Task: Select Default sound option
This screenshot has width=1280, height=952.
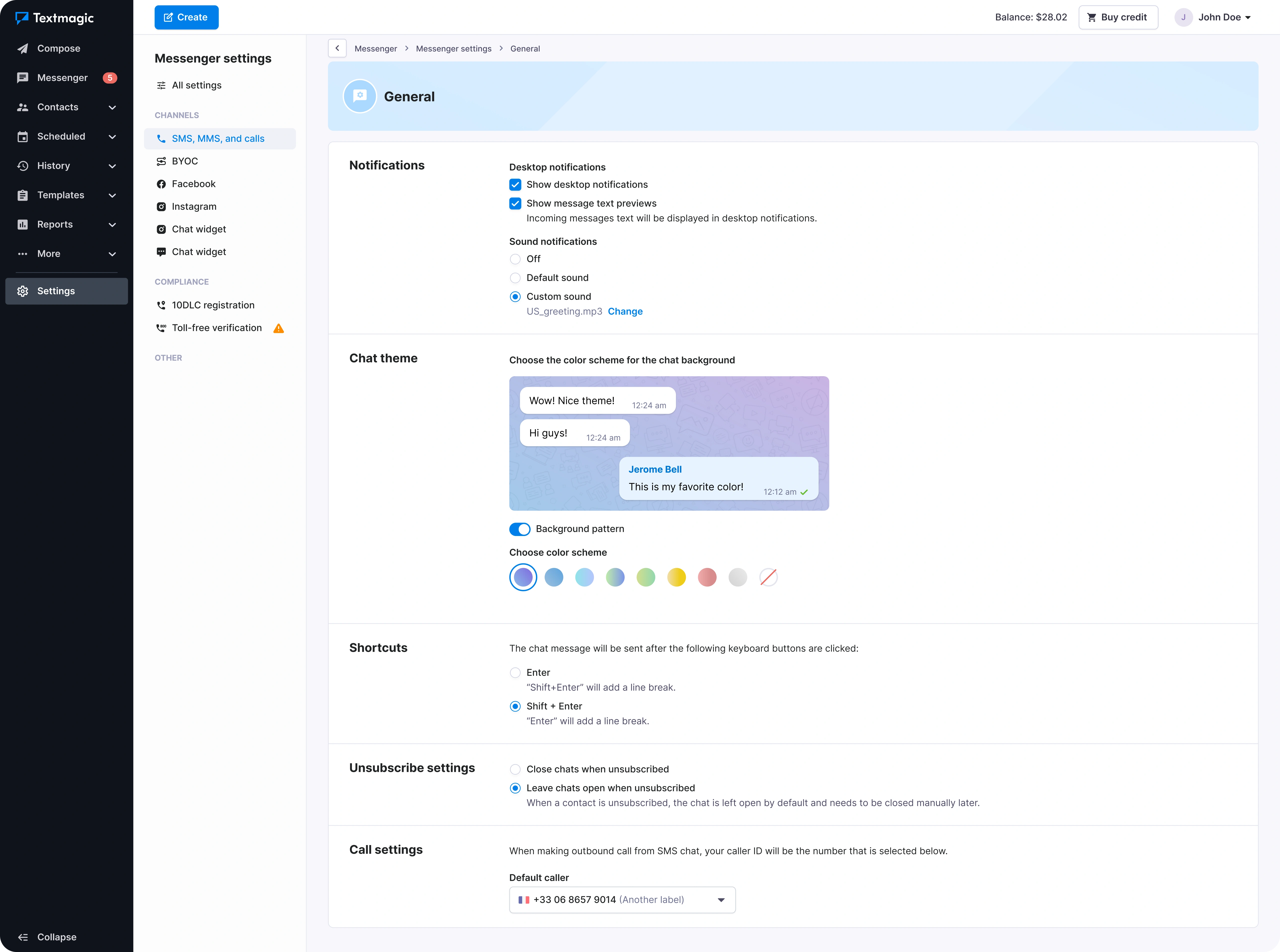Action: [515, 278]
